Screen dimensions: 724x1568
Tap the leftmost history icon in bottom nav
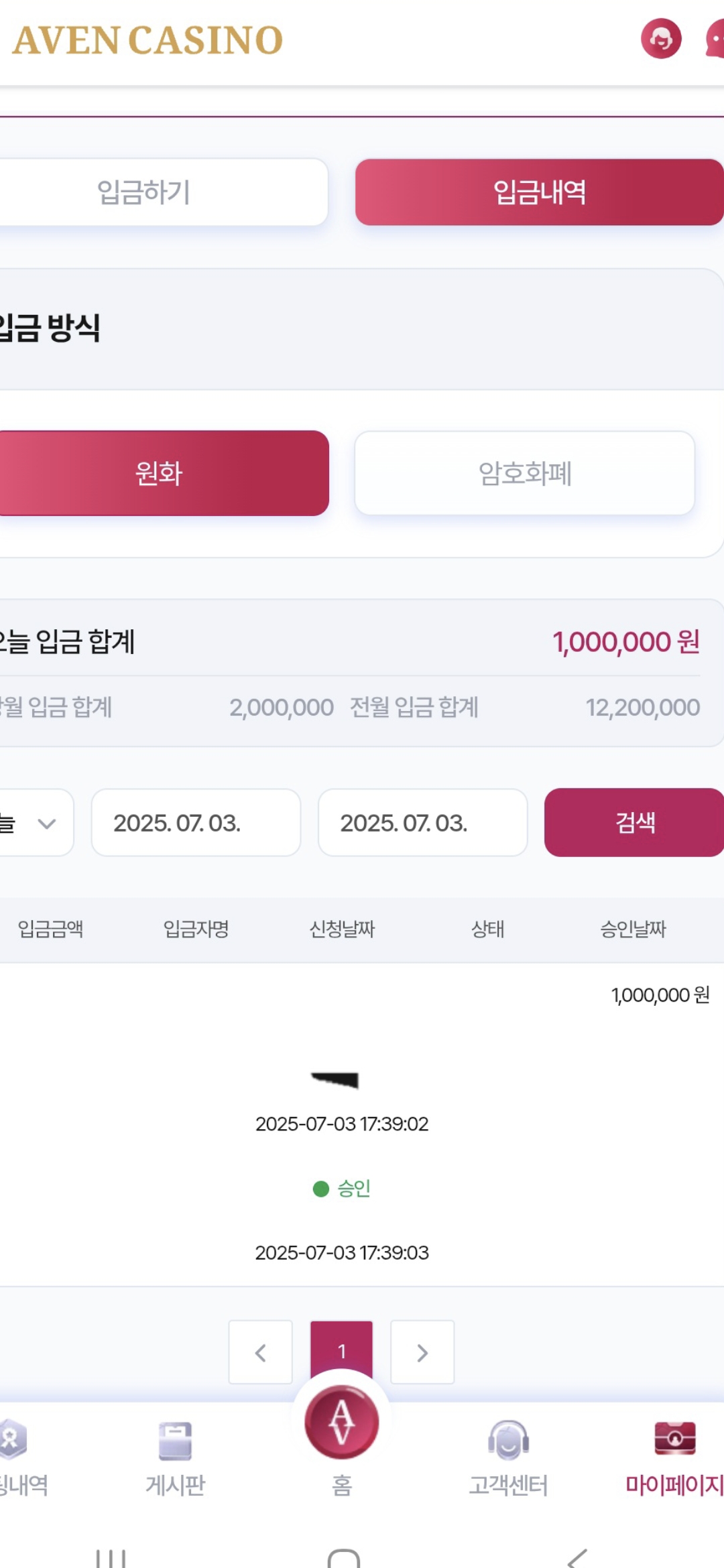click(12, 1439)
